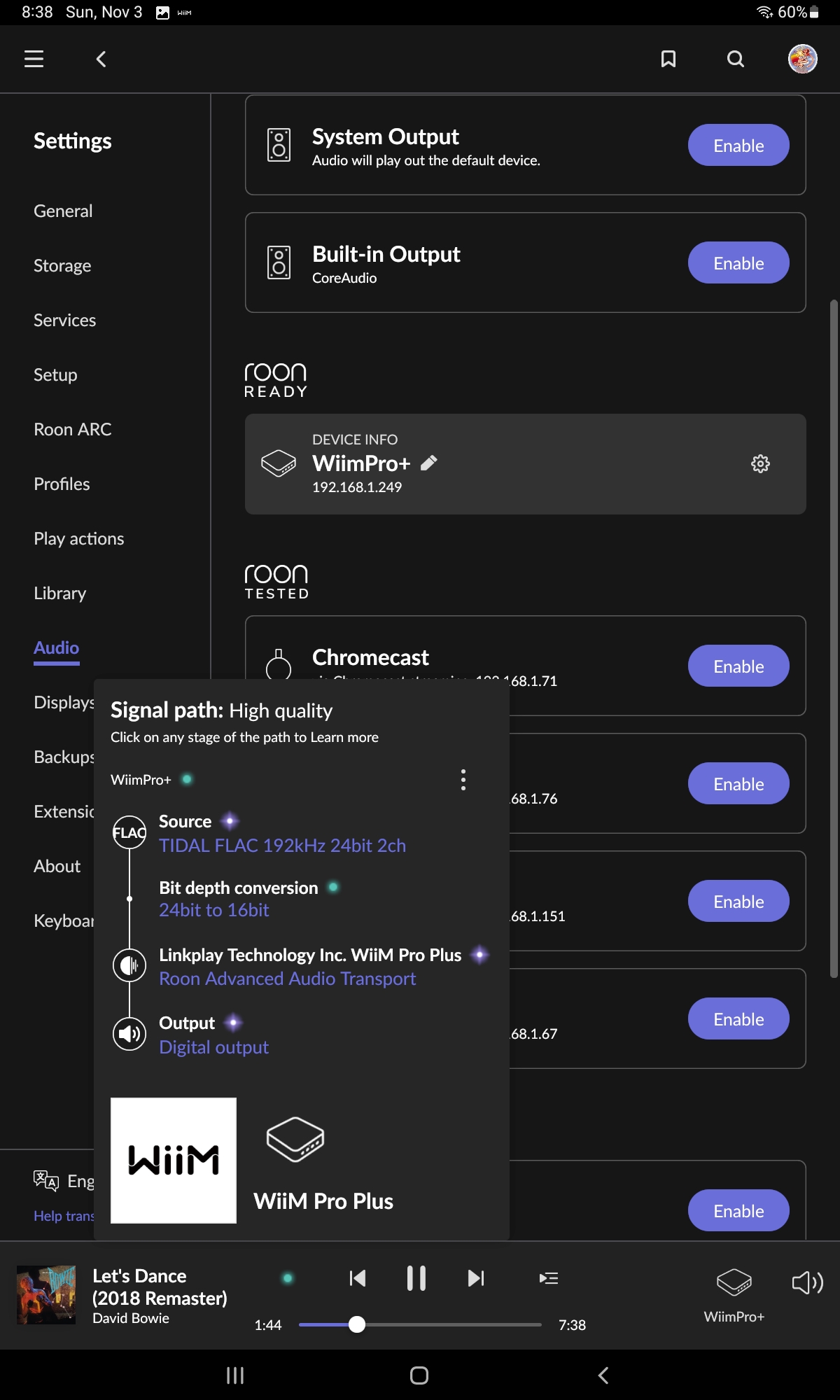The width and height of the screenshot is (840, 1400).
Task: Enable the Chromecast device
Action: pos(738,666)
